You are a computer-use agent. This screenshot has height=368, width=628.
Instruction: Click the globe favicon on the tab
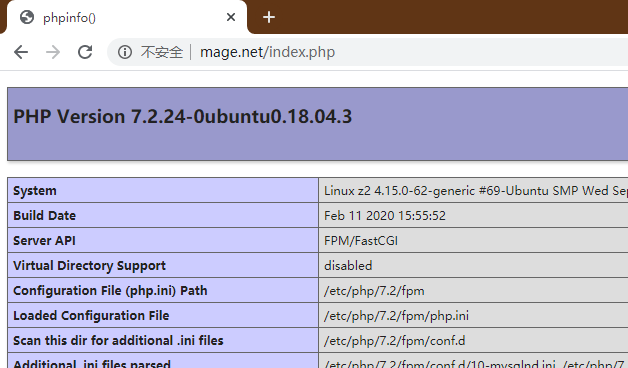pos(27,17)
